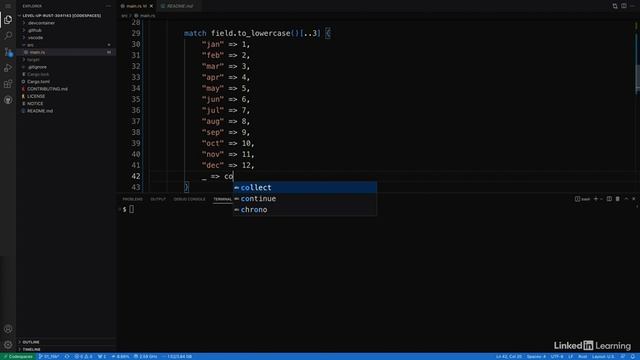
Task: Open the editor more actions menu
Action: (x=633, y=6)
